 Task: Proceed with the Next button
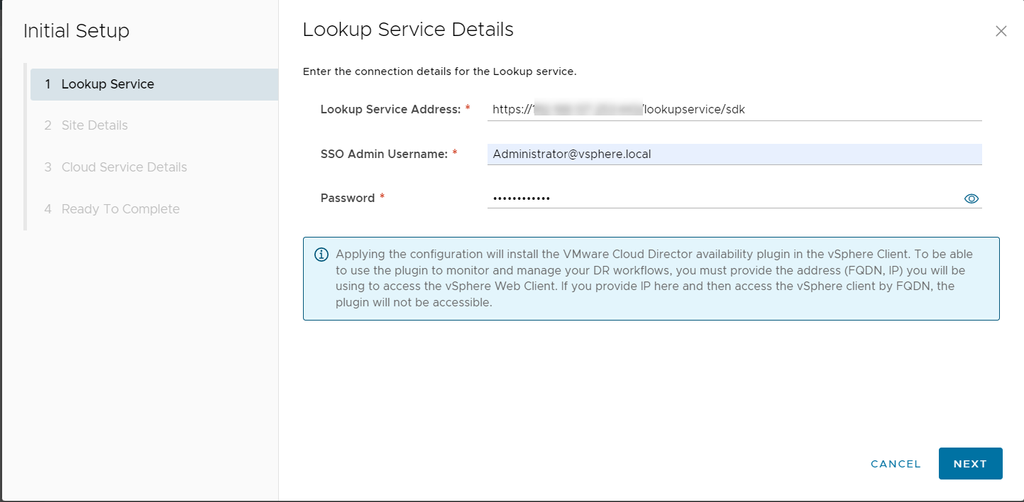(969, 464)
